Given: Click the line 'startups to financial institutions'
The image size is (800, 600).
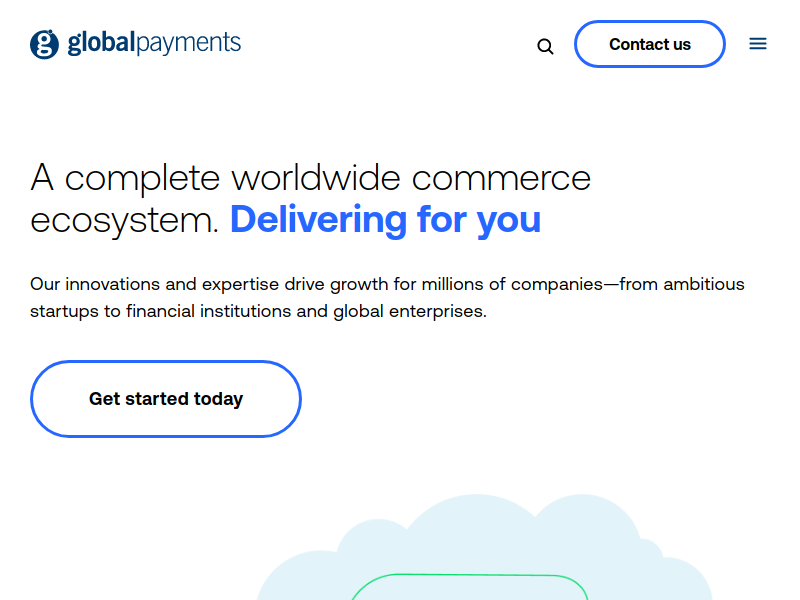Looking at the screenshot, I should [x=258, y=311].
